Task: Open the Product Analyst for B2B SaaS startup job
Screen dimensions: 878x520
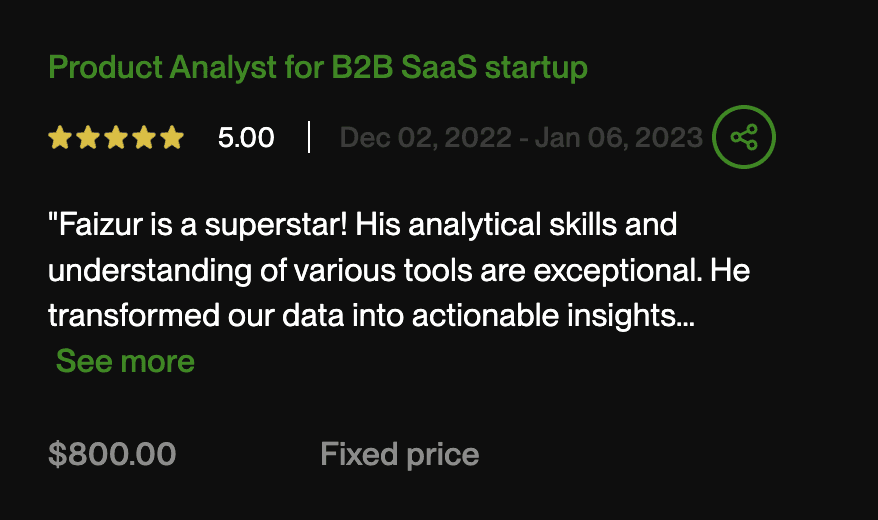Action: (317, 68)
